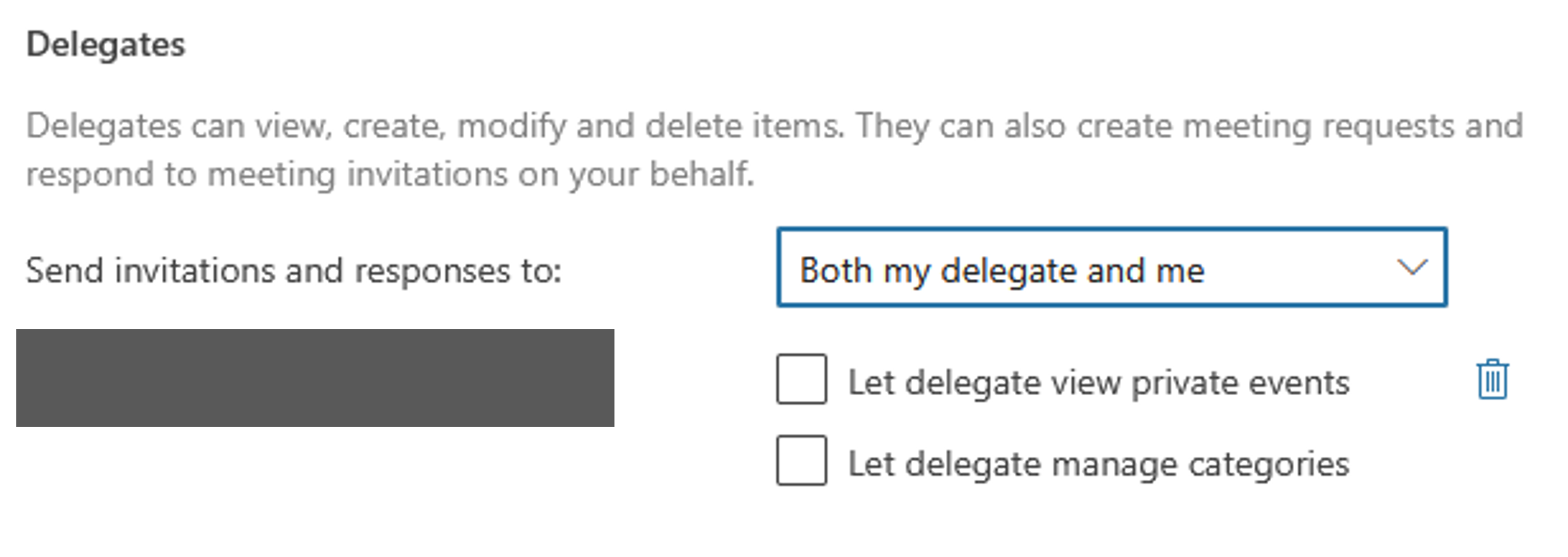Enable Let delegate view private events checkbox

802,379
